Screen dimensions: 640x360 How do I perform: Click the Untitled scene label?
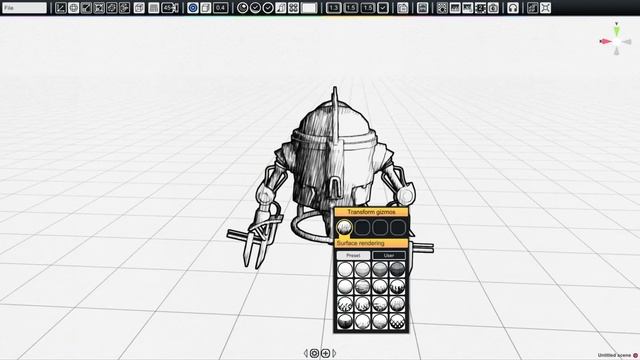(614, 356)
